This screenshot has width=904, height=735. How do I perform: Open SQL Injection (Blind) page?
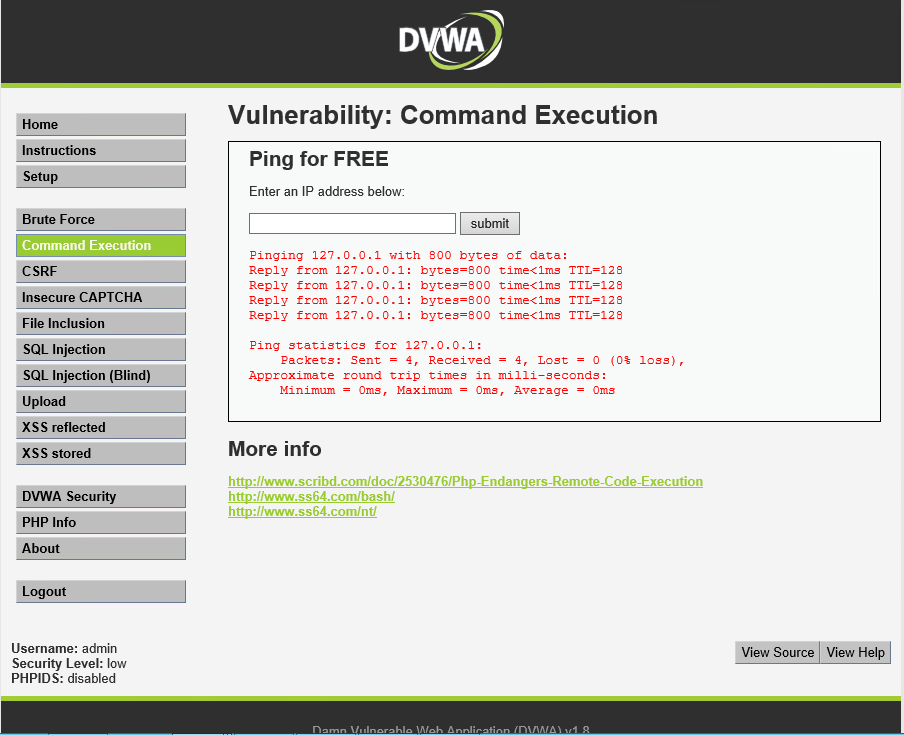pyautogui.click(x=101, y=375)
